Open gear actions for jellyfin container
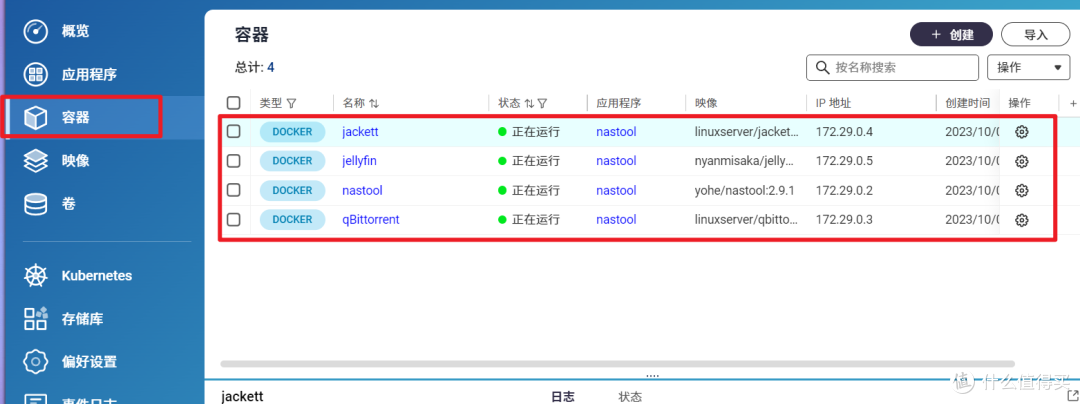Screen dimensions: 1080x404 pyautogui.click(x=1021, y=161)
